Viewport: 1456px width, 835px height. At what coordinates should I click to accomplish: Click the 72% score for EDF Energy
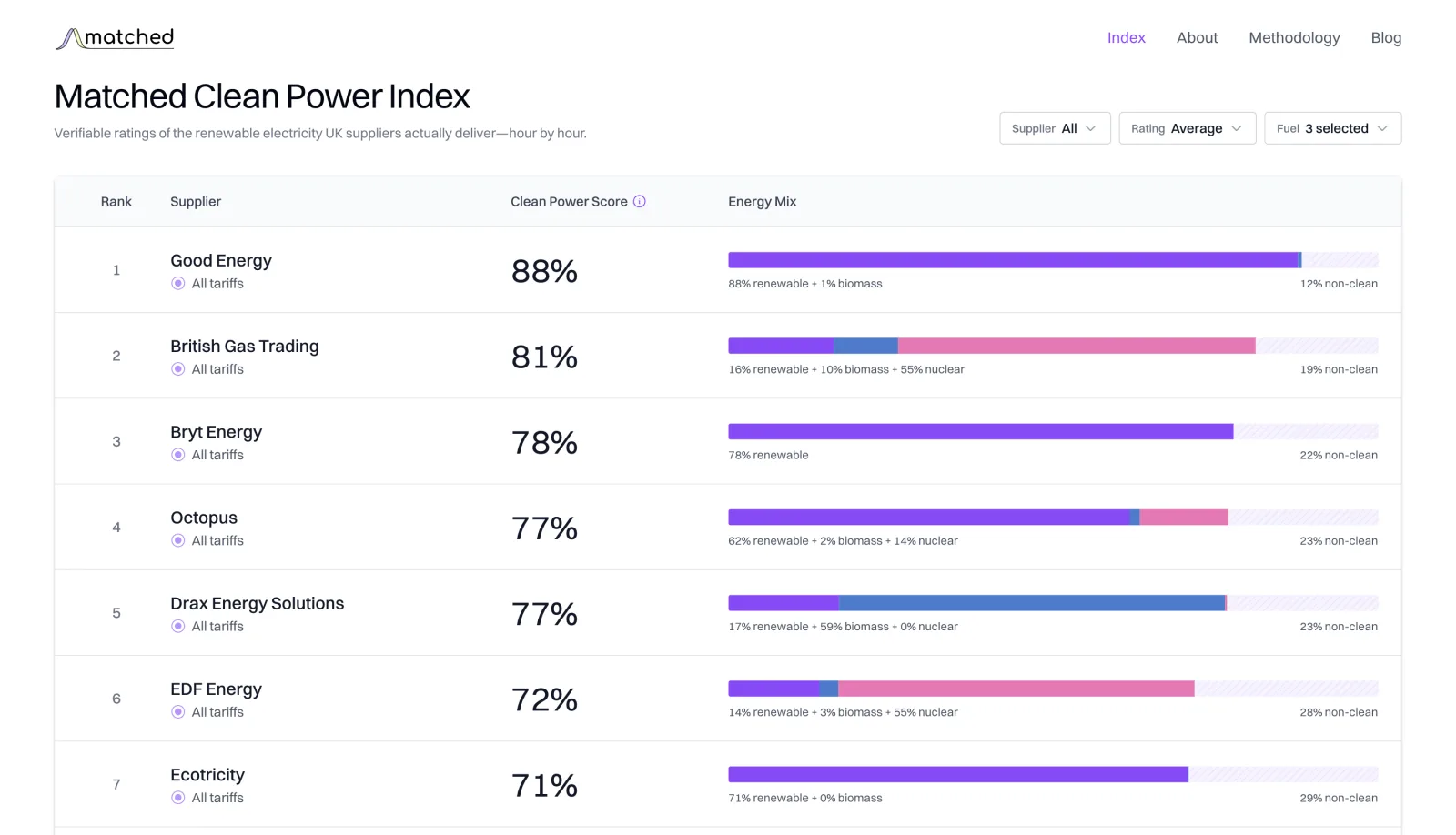tap(544, 699)
